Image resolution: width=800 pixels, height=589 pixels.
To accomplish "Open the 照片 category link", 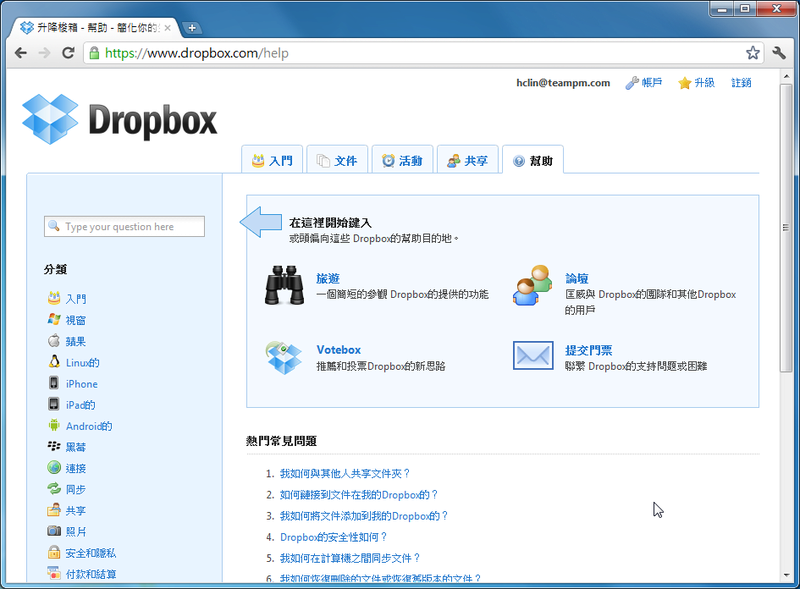I will [x=76, y=532].
